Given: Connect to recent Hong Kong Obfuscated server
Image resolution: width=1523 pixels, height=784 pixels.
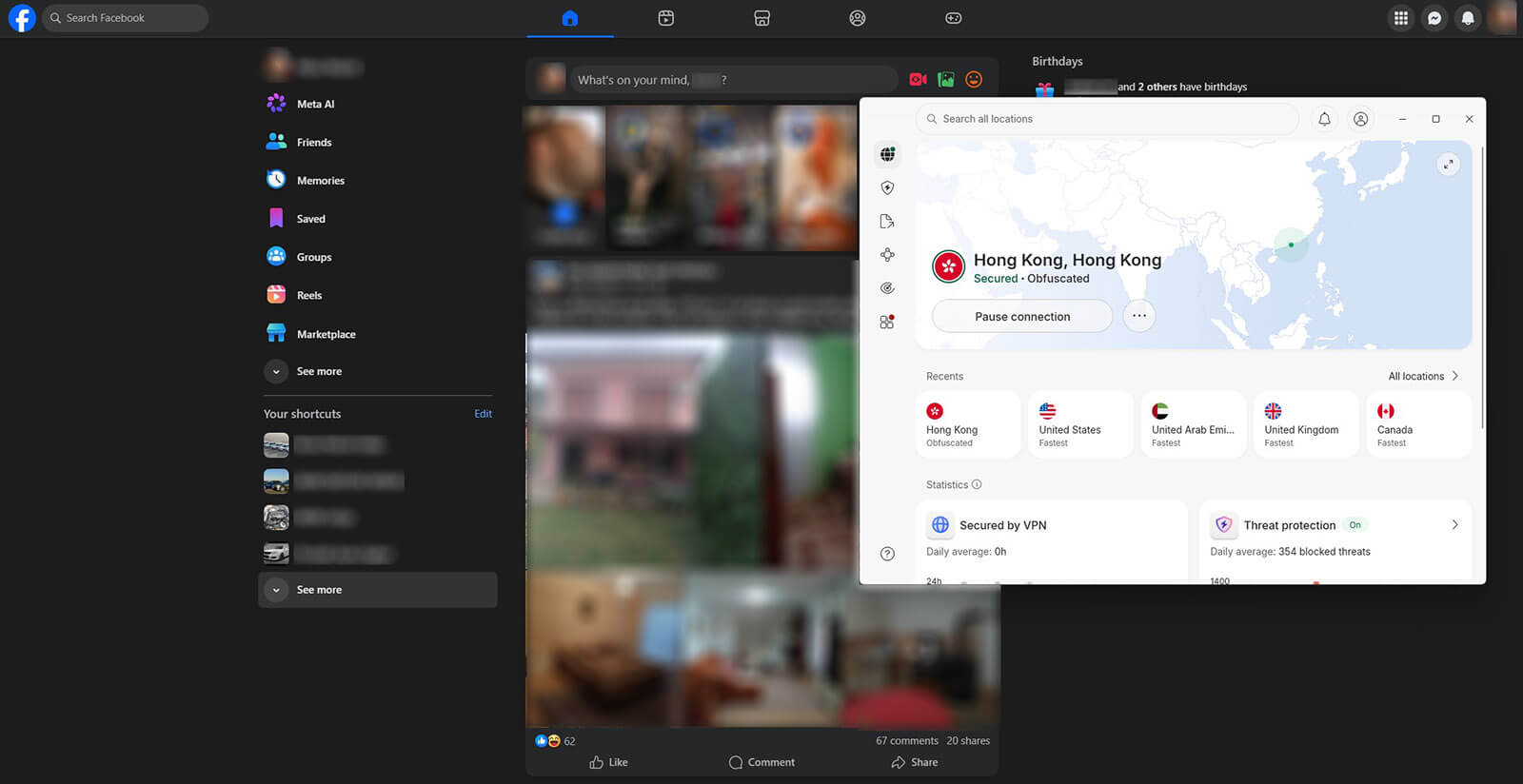Looking at the screenshot, I should click(x=968, y=424).
